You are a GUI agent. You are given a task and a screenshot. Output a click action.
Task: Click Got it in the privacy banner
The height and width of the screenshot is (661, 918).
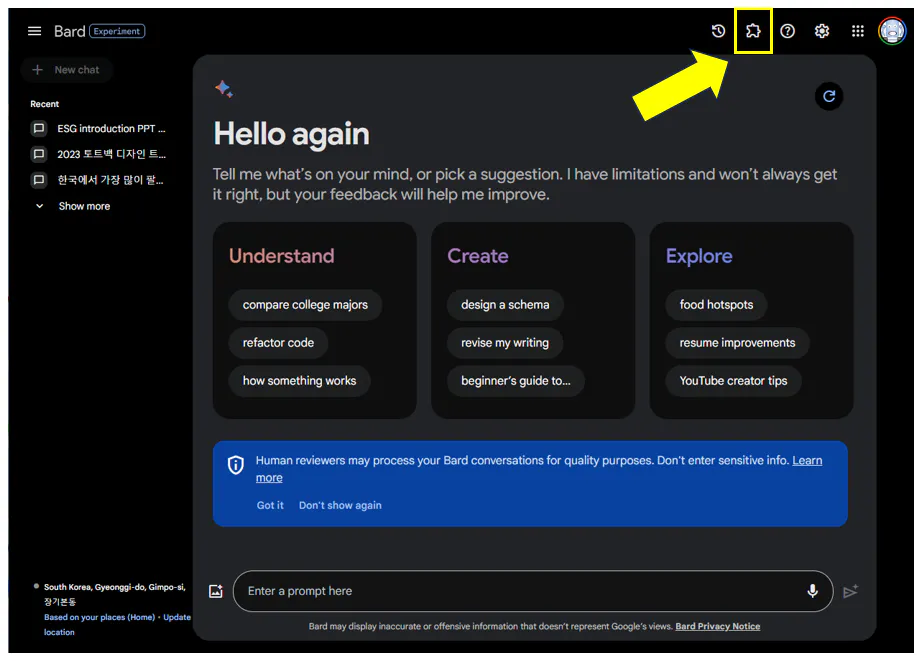tap(270, 505)
